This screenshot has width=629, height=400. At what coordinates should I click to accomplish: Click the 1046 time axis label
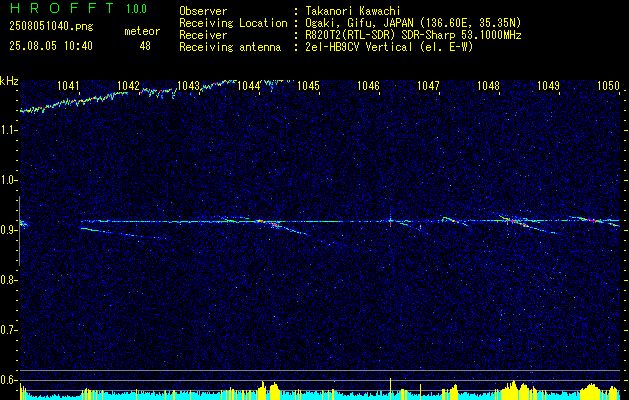click(x=368, y=85)
